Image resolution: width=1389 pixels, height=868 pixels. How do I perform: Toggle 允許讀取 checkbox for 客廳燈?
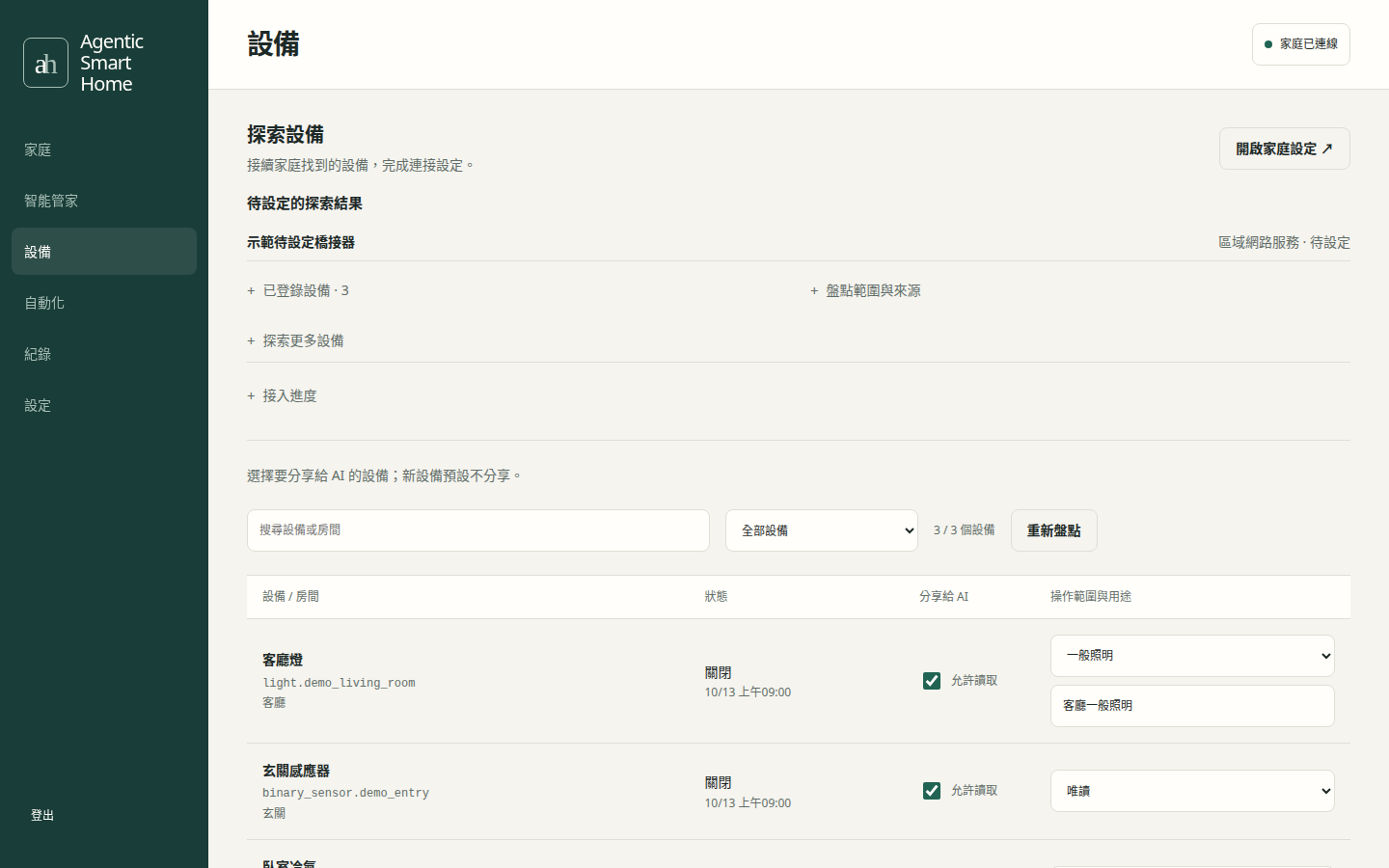[x=932, y=681]
